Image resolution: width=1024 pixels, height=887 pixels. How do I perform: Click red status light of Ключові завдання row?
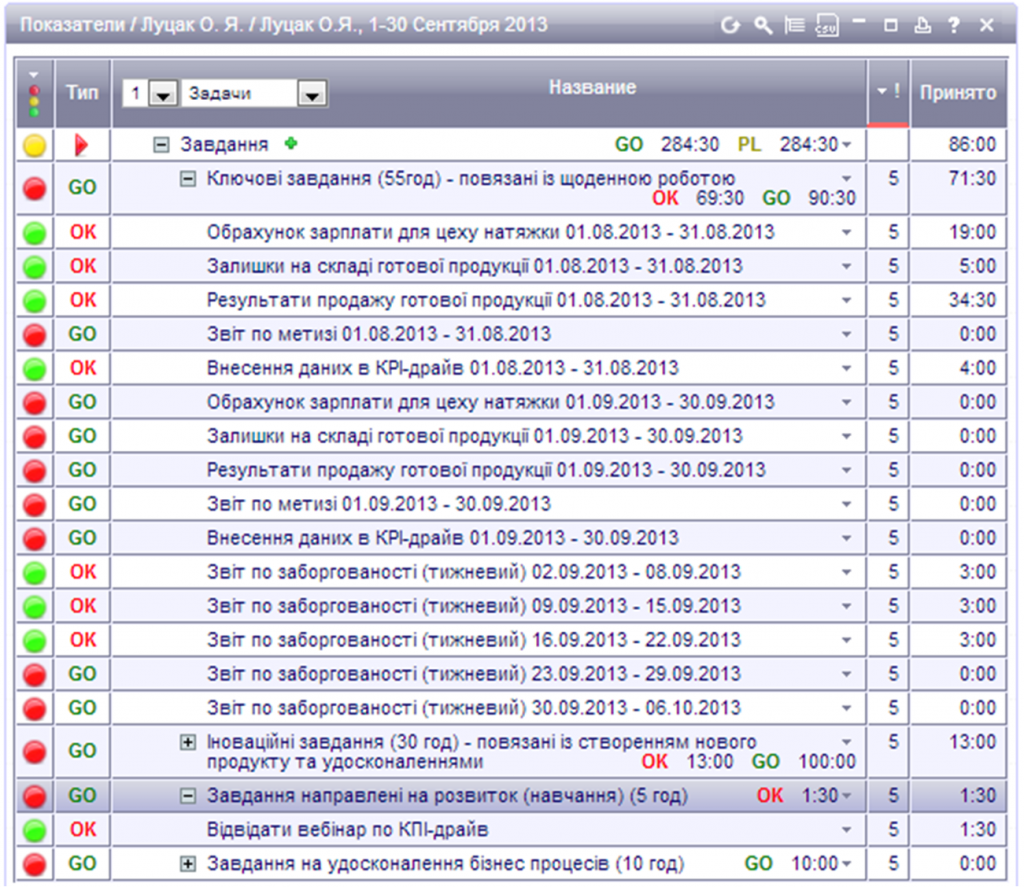pyautogui.click(x=35, y=188)
